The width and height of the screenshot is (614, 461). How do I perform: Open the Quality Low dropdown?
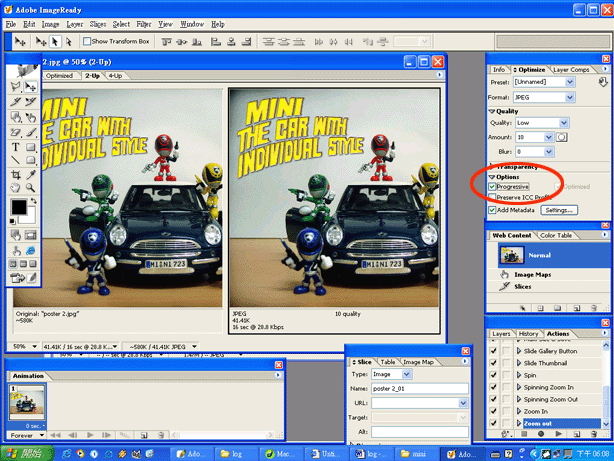pos(563,123)
